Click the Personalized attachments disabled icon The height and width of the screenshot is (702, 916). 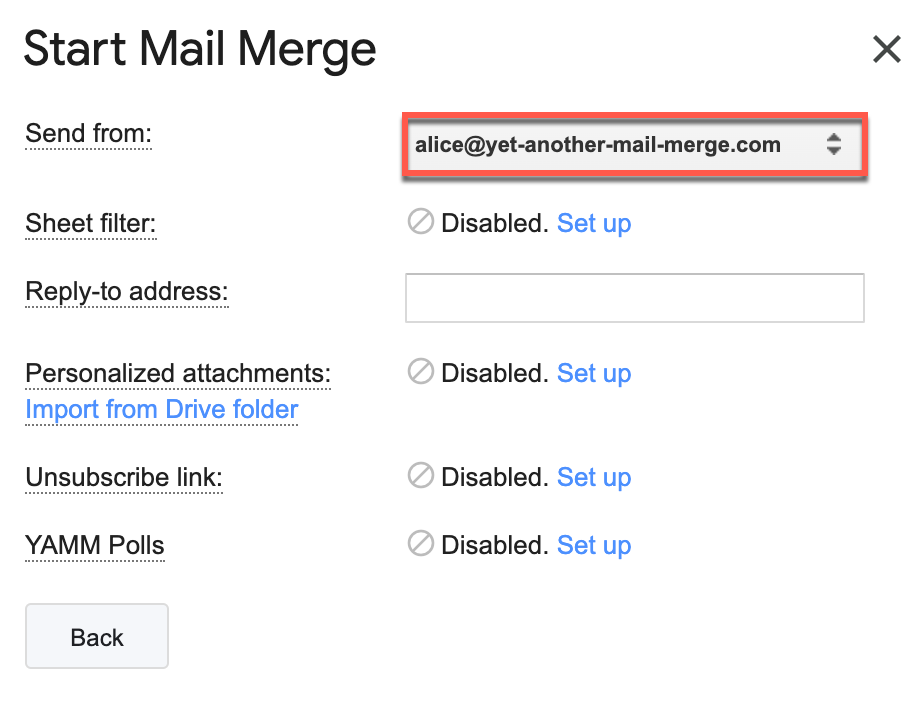click(420, 372)
